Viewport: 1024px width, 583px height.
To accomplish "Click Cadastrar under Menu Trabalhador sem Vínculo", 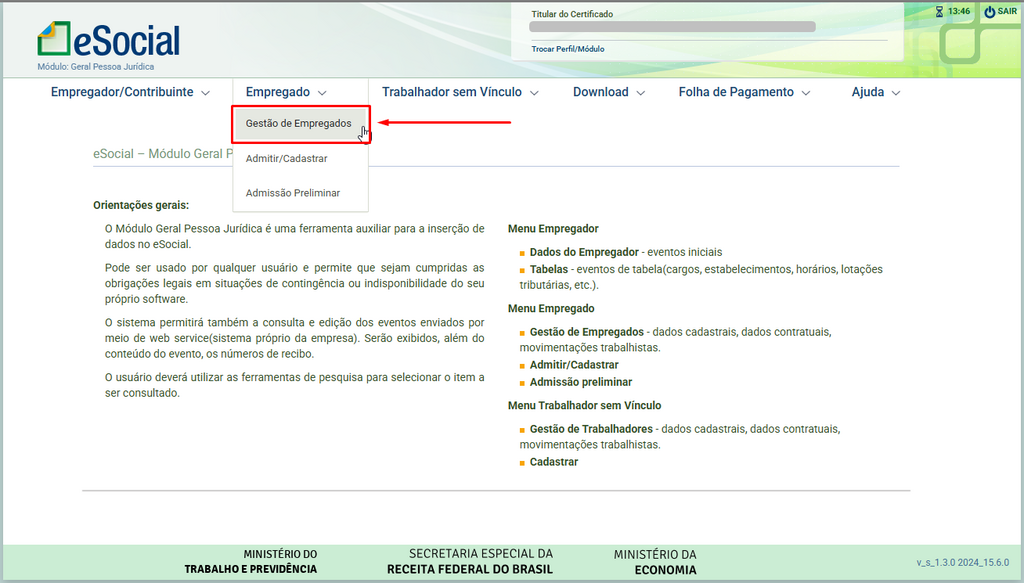I will pos(553,462).
